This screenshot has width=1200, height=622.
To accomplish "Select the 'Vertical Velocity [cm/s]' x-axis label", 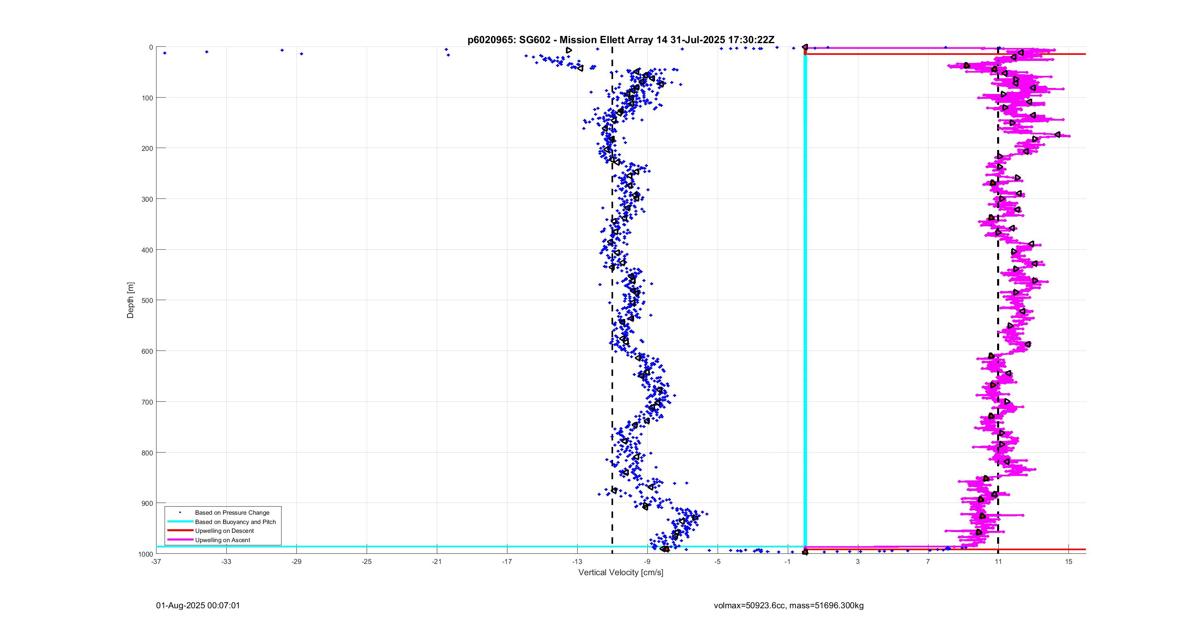I will pos(620,573).
